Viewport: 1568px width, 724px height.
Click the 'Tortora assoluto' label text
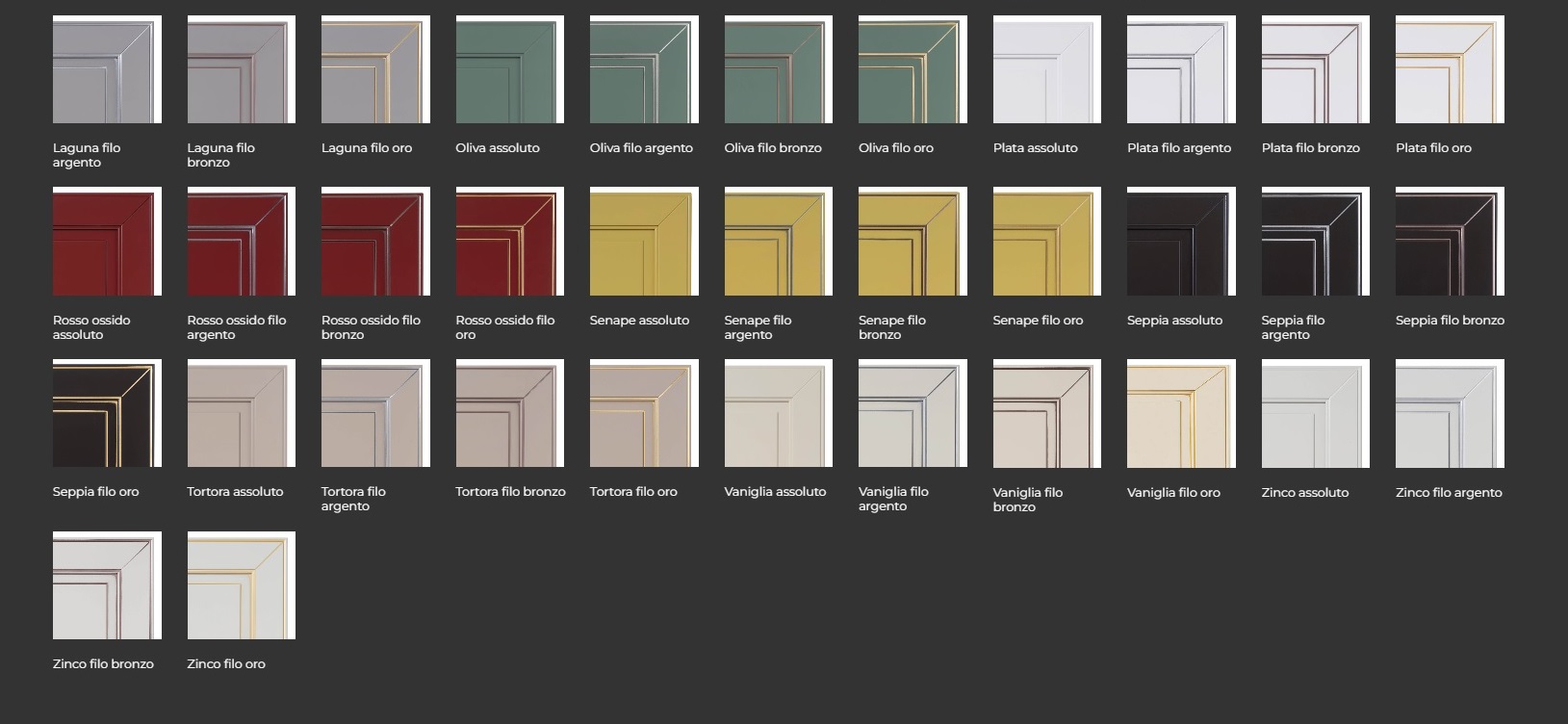point(235,492)
